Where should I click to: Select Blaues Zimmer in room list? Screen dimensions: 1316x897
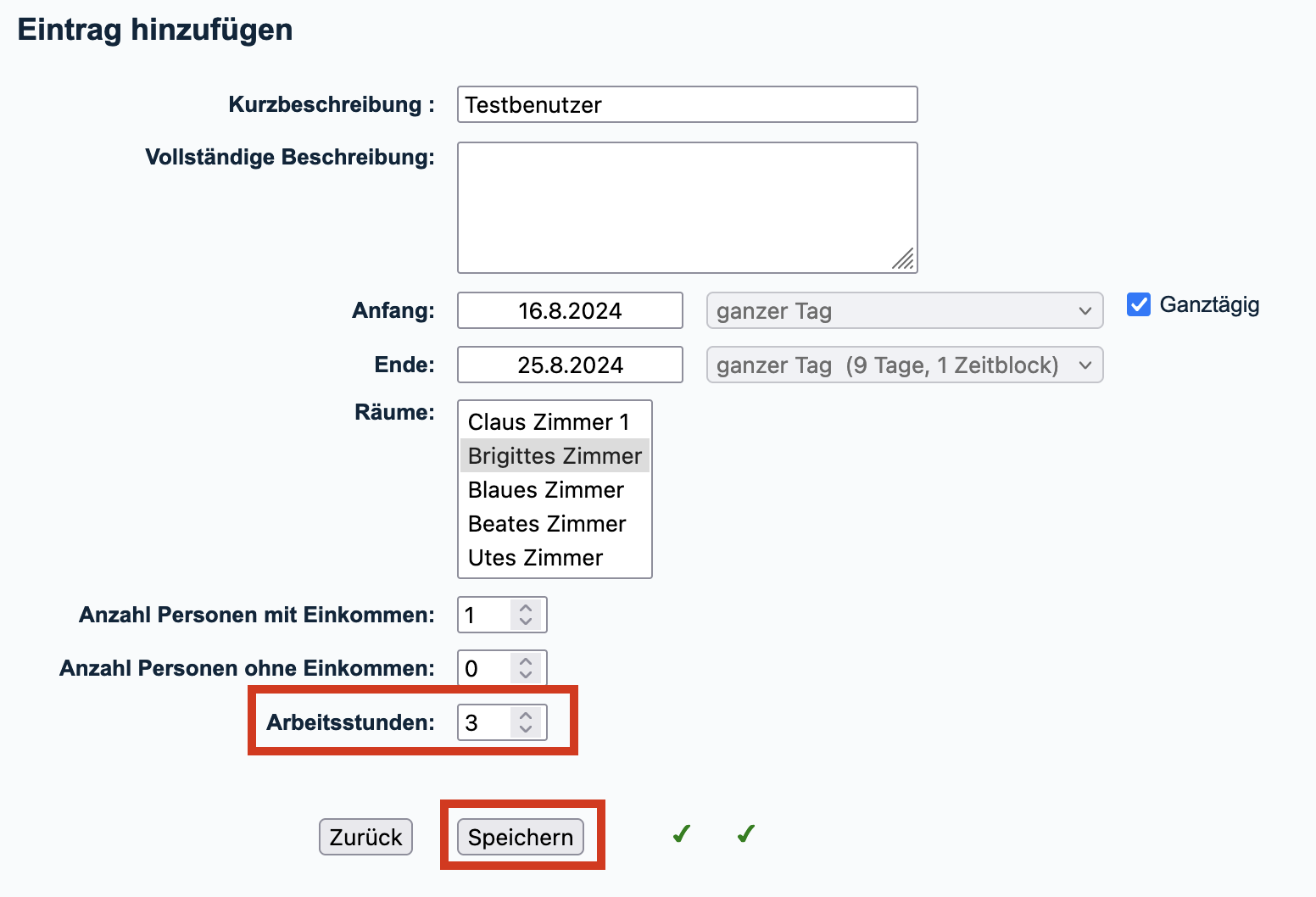pos(546,490)
